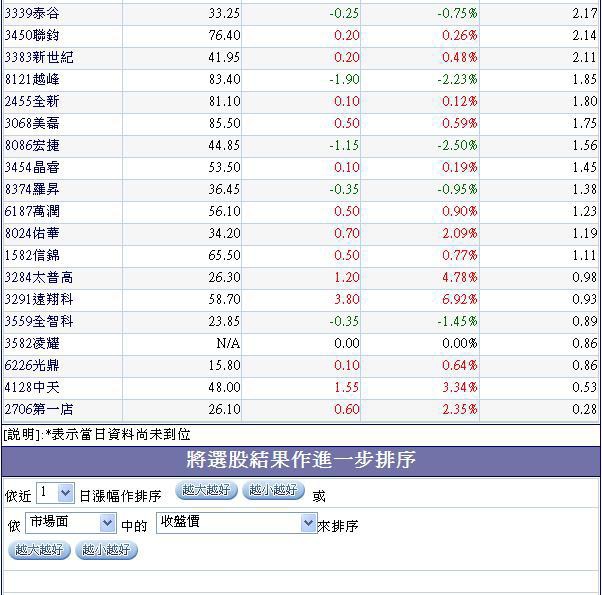Click 越大越好 button beside 日漲幅作排序

(x=206, y=490)
